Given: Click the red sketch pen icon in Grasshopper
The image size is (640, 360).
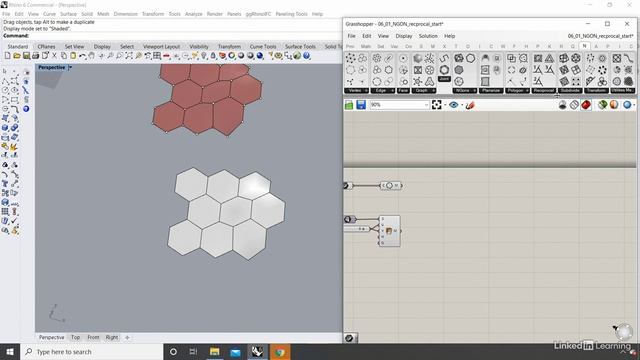Looking at the screenshot, I should (x=470, y=105).
